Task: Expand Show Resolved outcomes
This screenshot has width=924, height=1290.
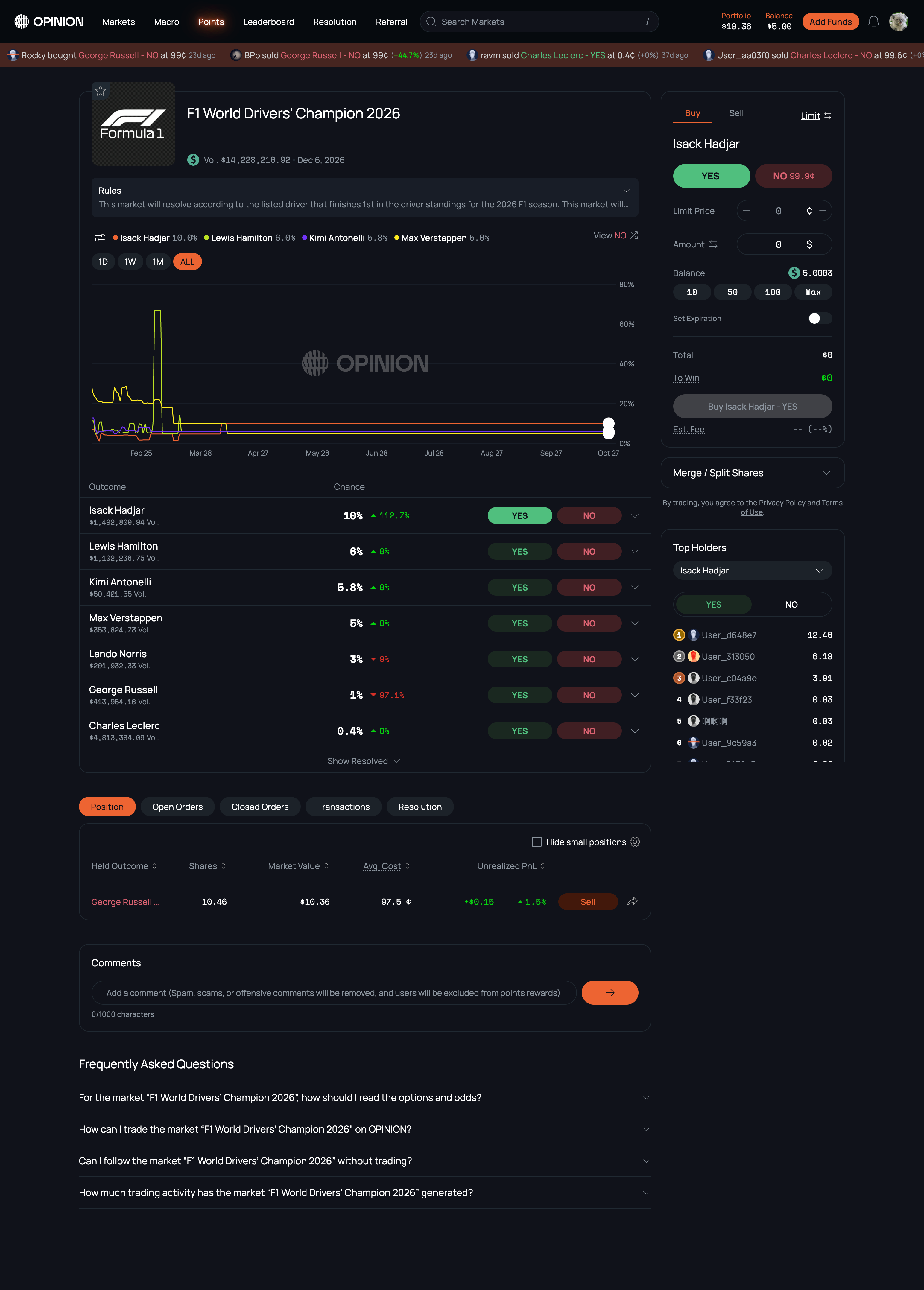Action: 364,761
